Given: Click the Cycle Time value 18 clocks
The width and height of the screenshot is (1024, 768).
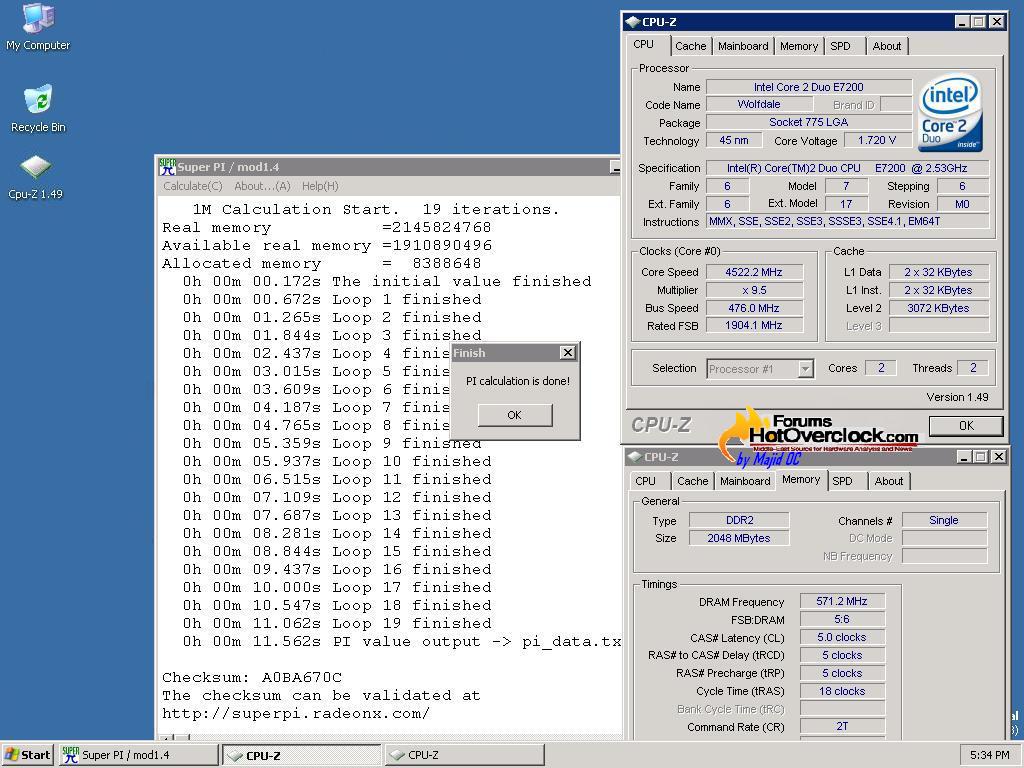Looking at the screenshot, I should pyautogui.click(x=842, y=691).
